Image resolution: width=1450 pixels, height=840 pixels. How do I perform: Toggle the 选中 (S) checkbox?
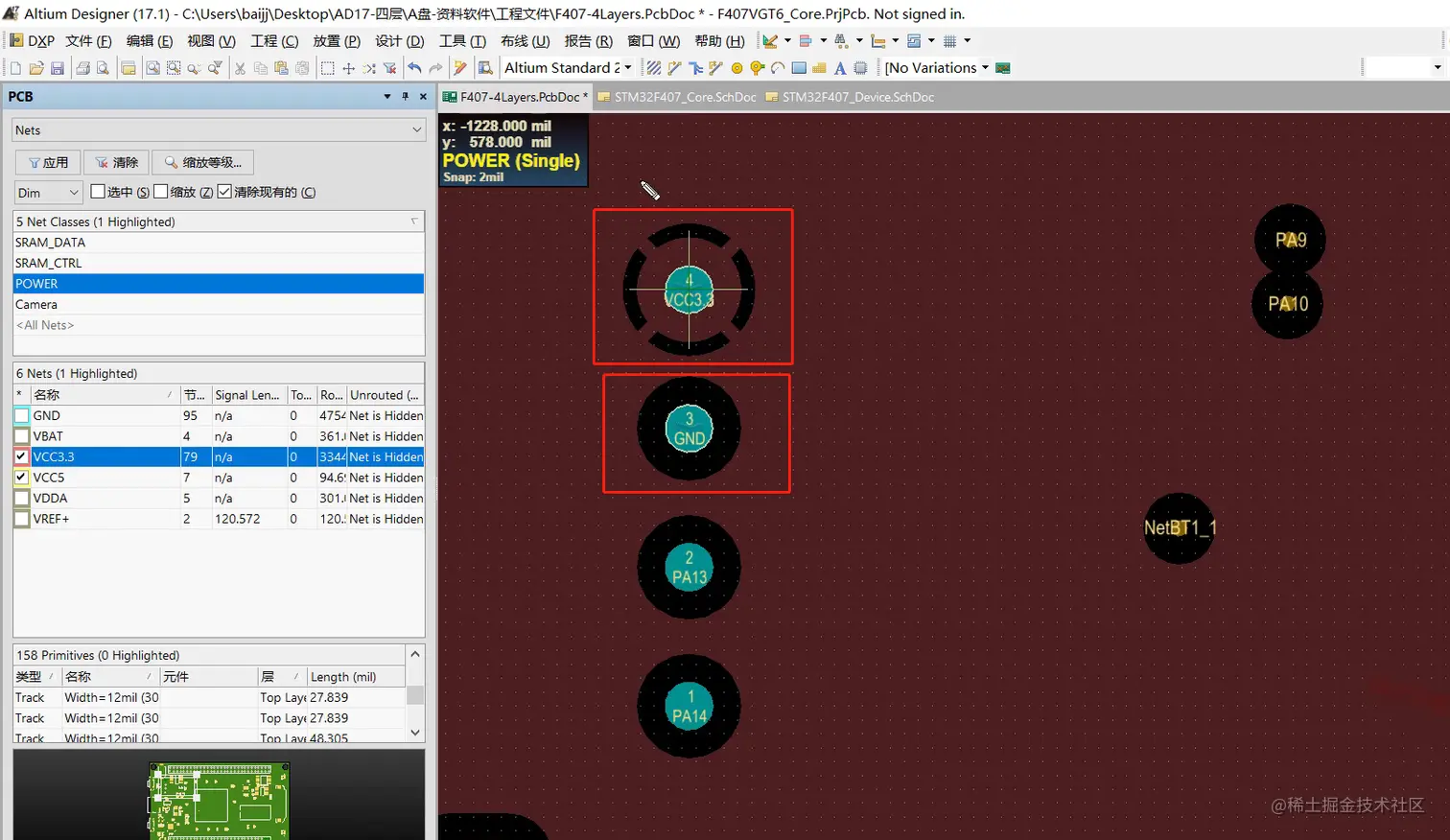[98, 192]
